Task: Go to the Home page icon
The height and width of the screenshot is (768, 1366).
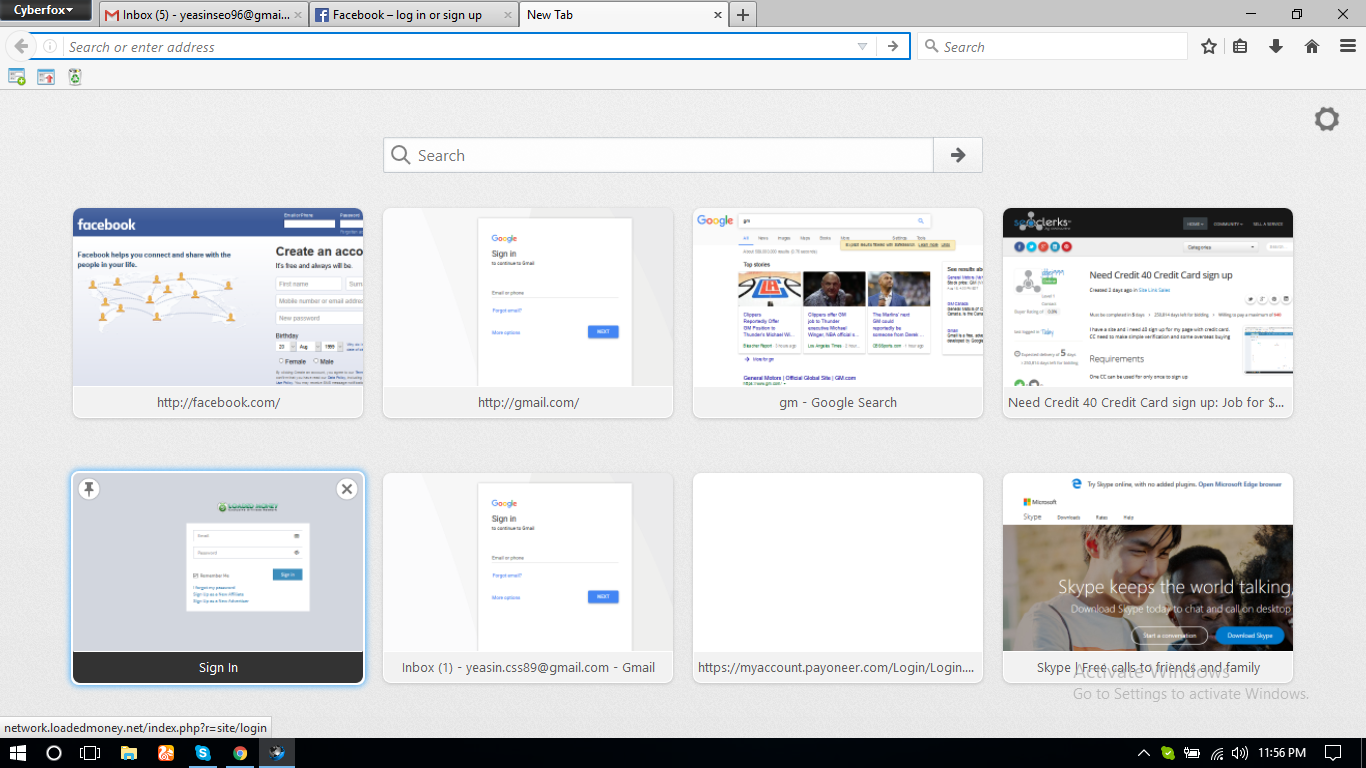Action: pyautogui.click(x=1312, y=47)
